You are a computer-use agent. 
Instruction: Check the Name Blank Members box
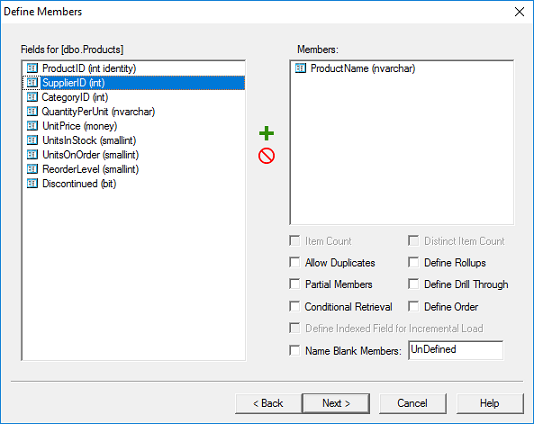295,350
